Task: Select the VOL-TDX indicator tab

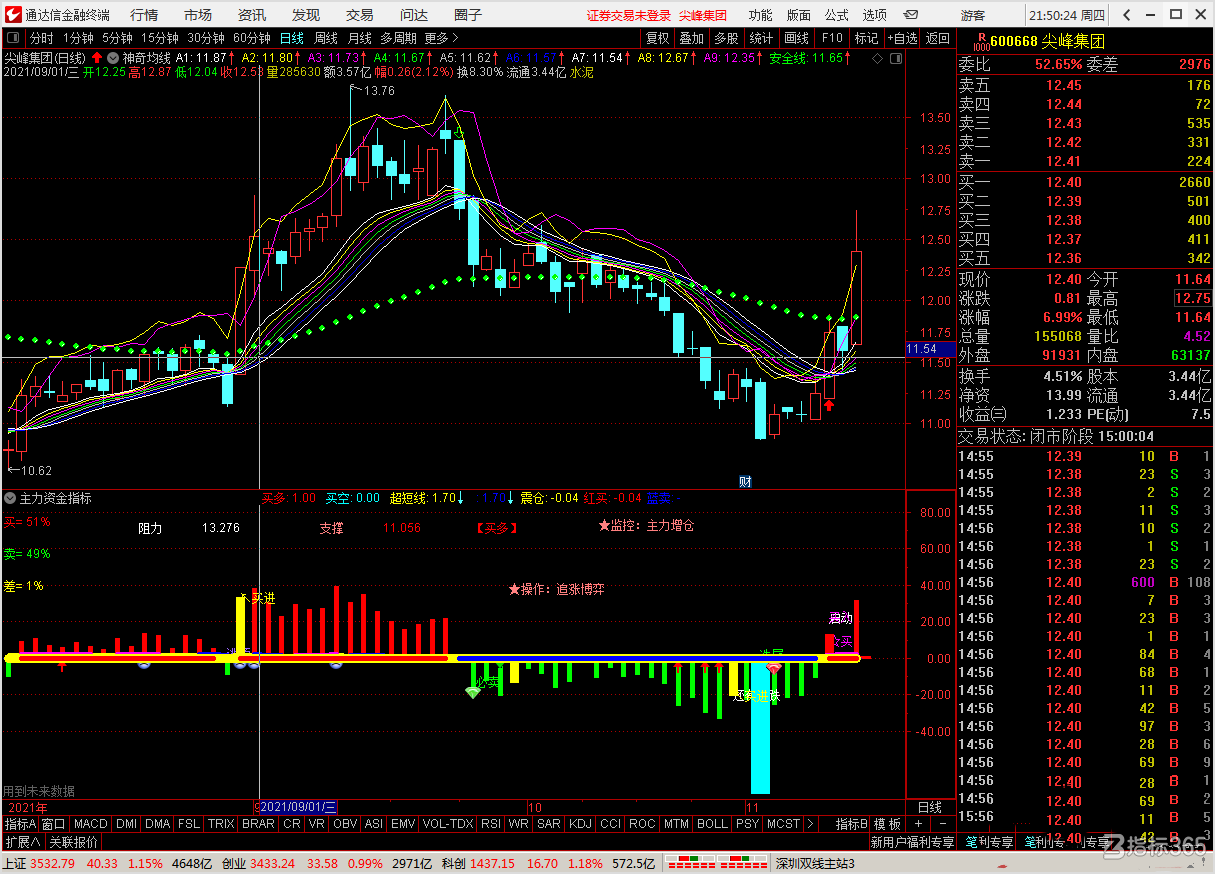Action: coord(448,824)
